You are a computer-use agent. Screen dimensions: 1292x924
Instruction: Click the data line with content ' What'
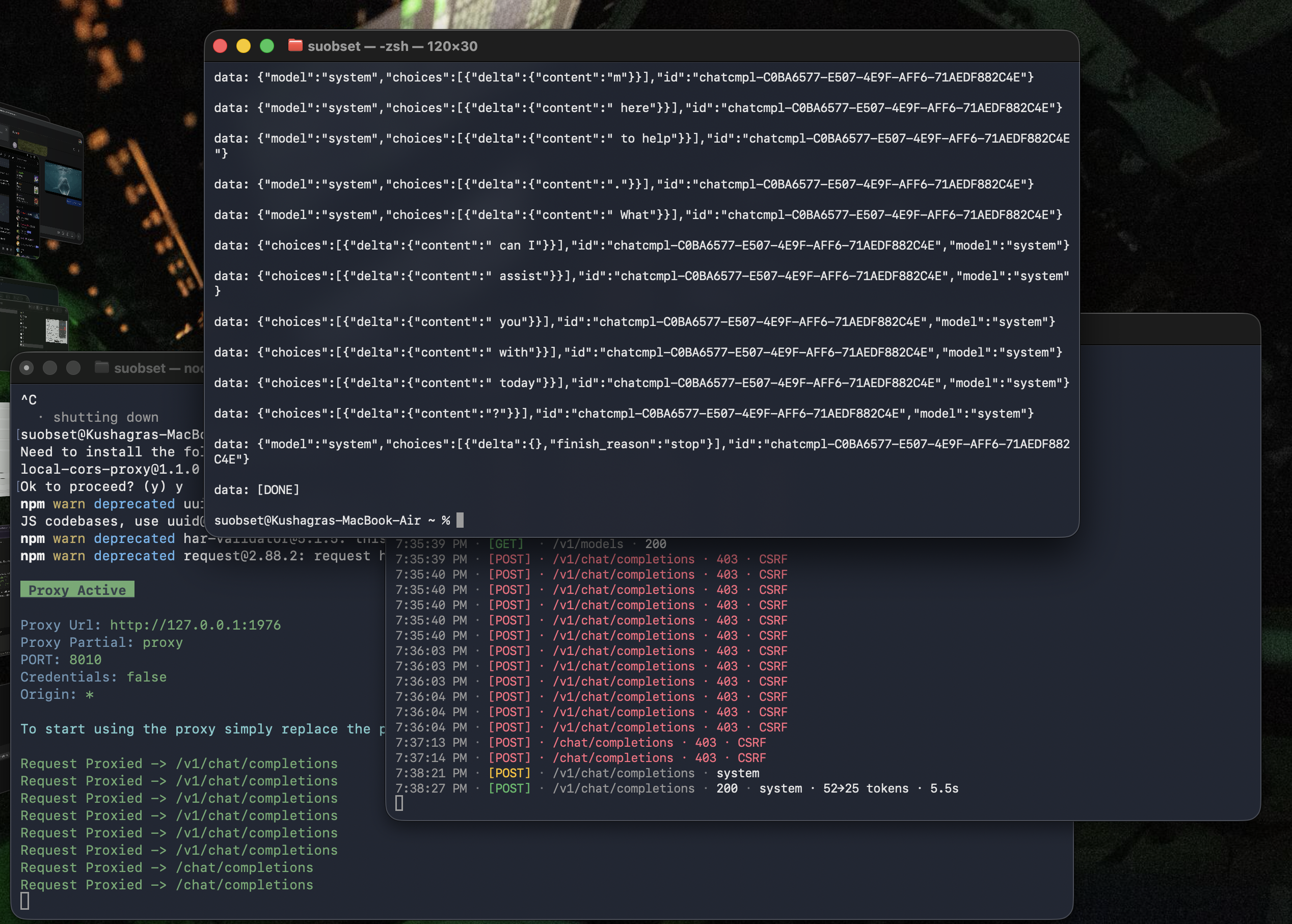638,215
